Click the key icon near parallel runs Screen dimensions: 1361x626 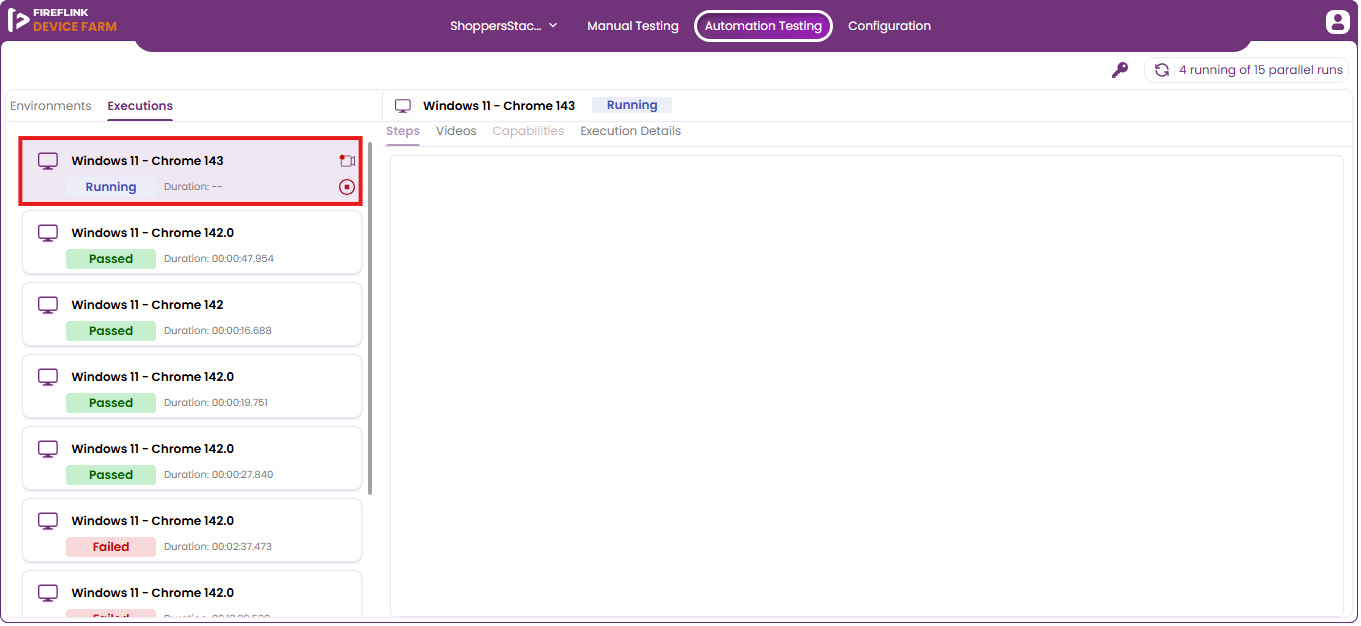tap(1120, 70)
